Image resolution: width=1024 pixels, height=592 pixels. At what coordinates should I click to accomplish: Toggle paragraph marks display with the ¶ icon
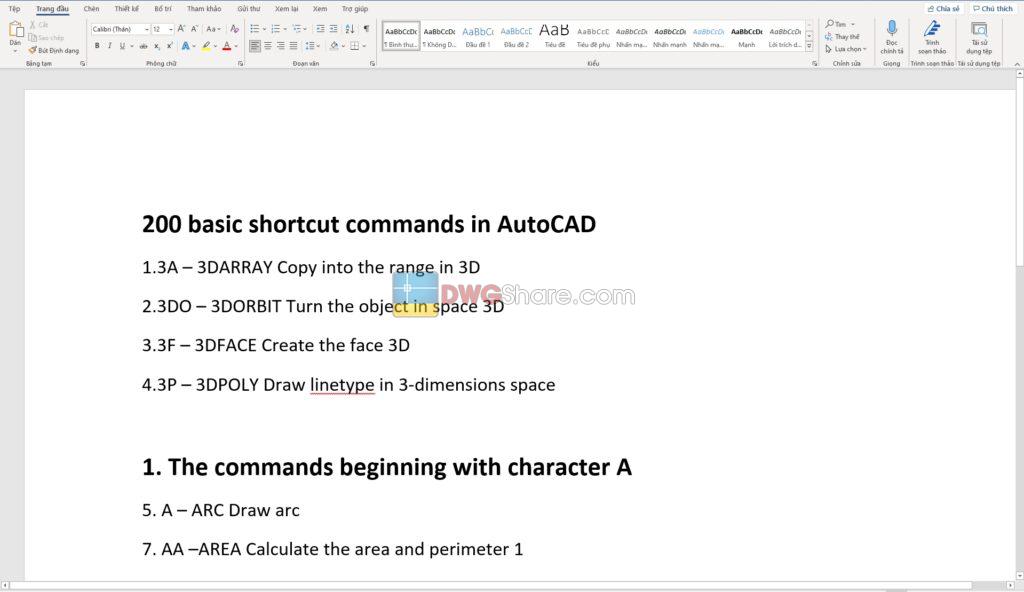pyautogui.click(x=367, y=28)
